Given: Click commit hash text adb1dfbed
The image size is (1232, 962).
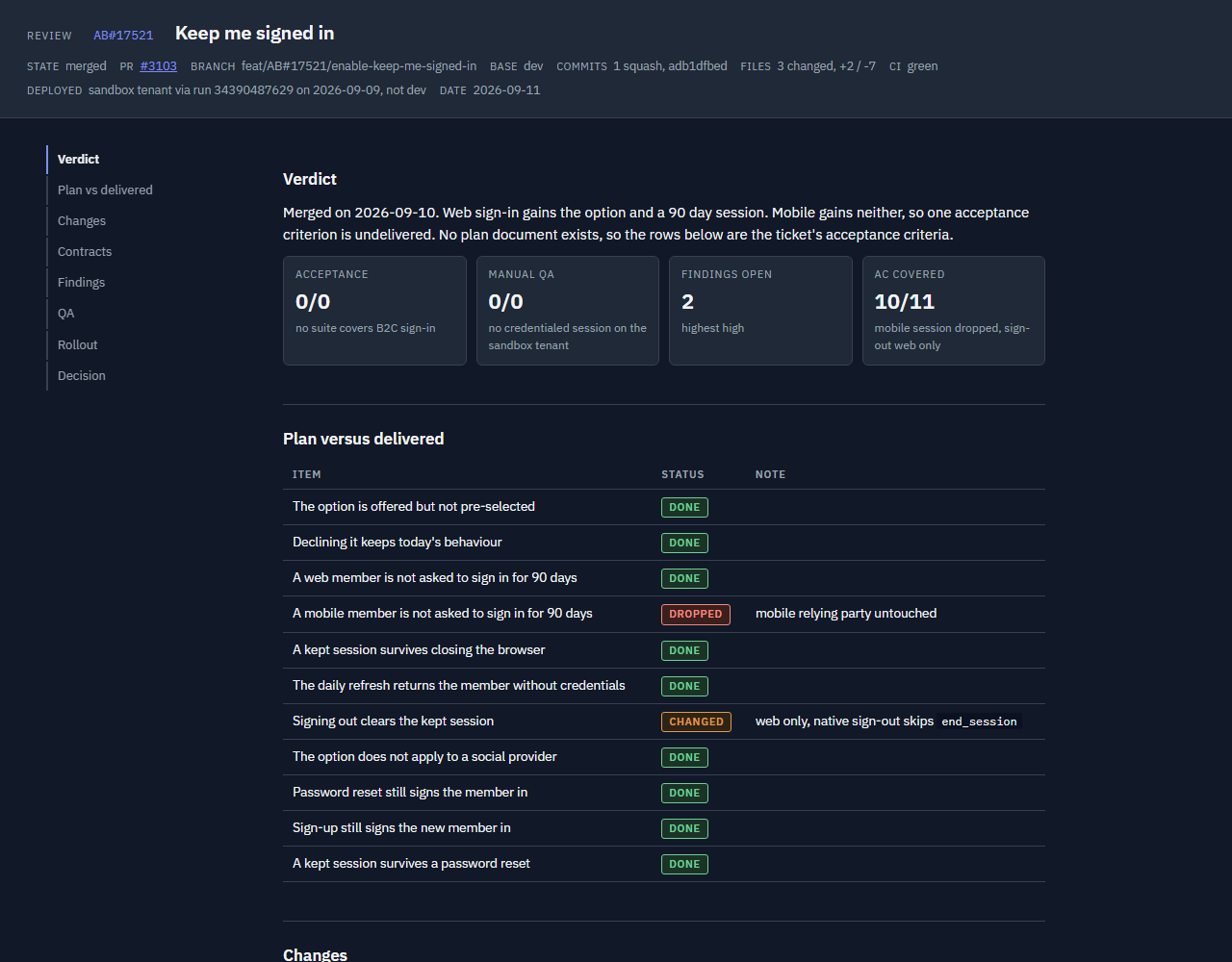Looking at the screenshot, I should 698,66.
